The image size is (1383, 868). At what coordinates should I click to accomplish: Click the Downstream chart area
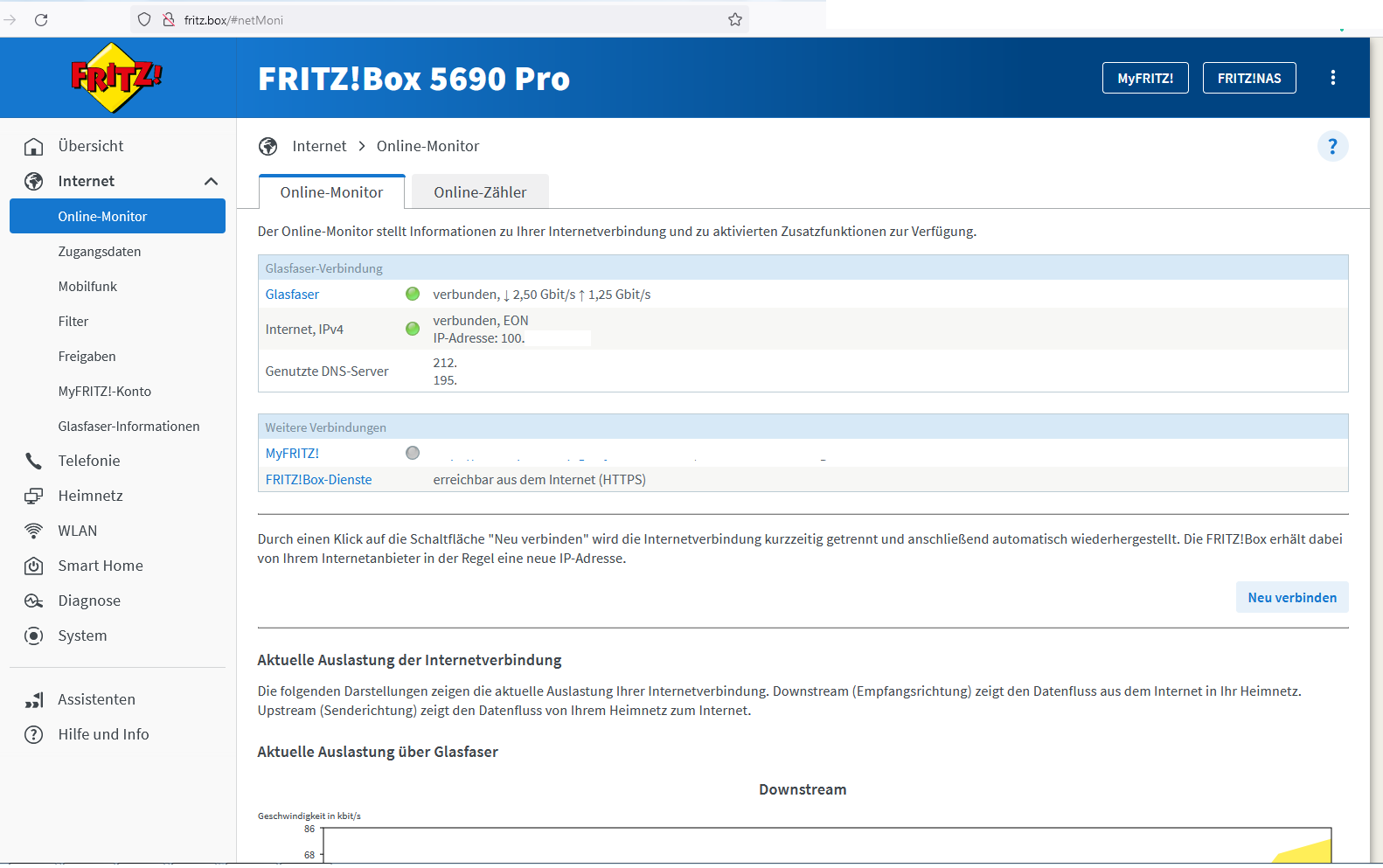coord(827,845)
